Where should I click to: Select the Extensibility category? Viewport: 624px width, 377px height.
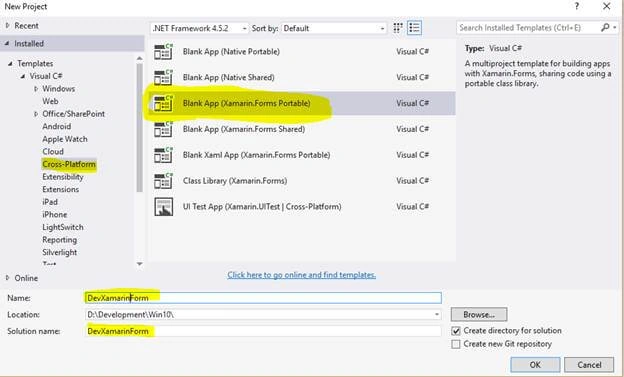click(62, 177)
